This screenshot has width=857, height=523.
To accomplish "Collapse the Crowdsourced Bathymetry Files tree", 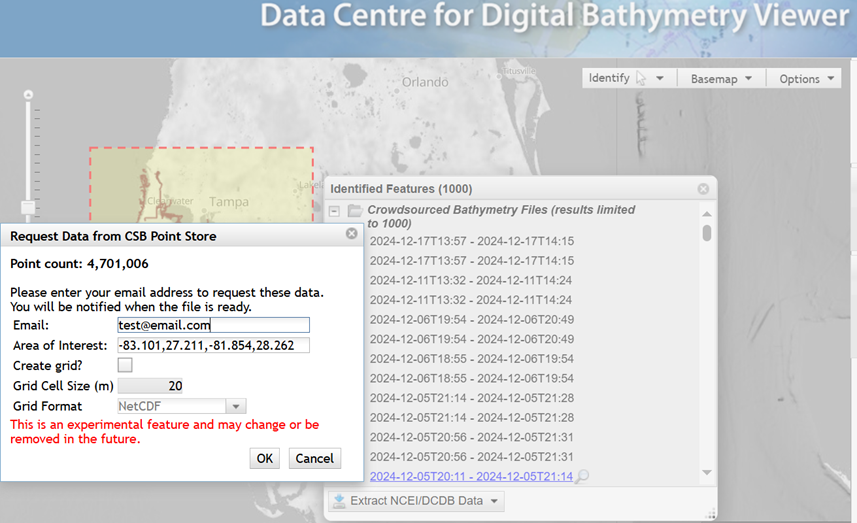I will pos(335,211).
